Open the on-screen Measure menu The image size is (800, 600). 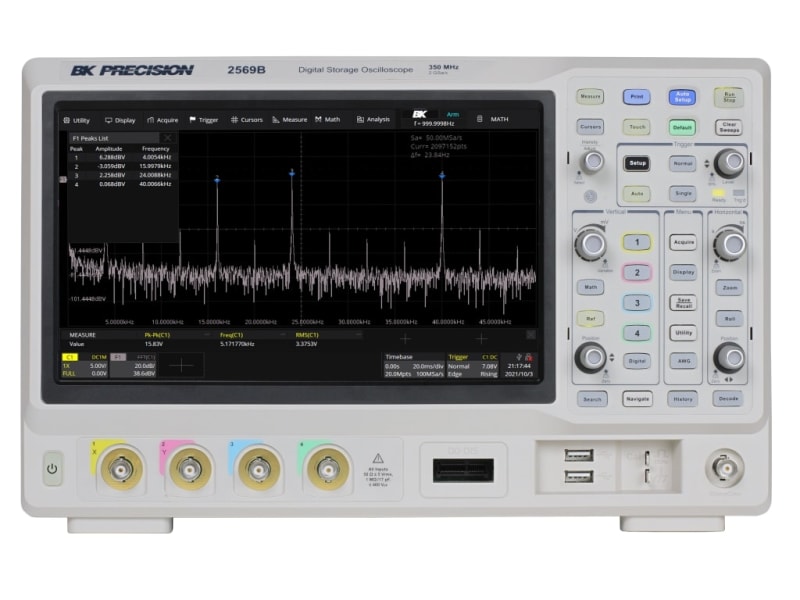pos(290,120)
